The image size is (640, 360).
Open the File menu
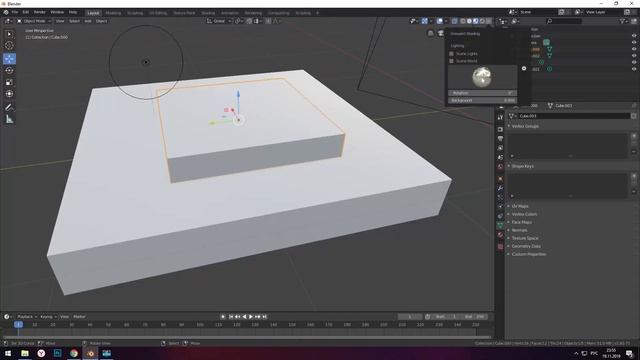(x=15, y=13)
